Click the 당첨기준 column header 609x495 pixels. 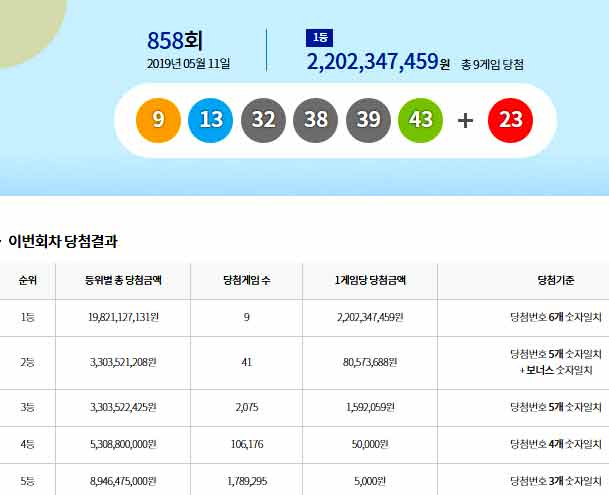point(556,280)
